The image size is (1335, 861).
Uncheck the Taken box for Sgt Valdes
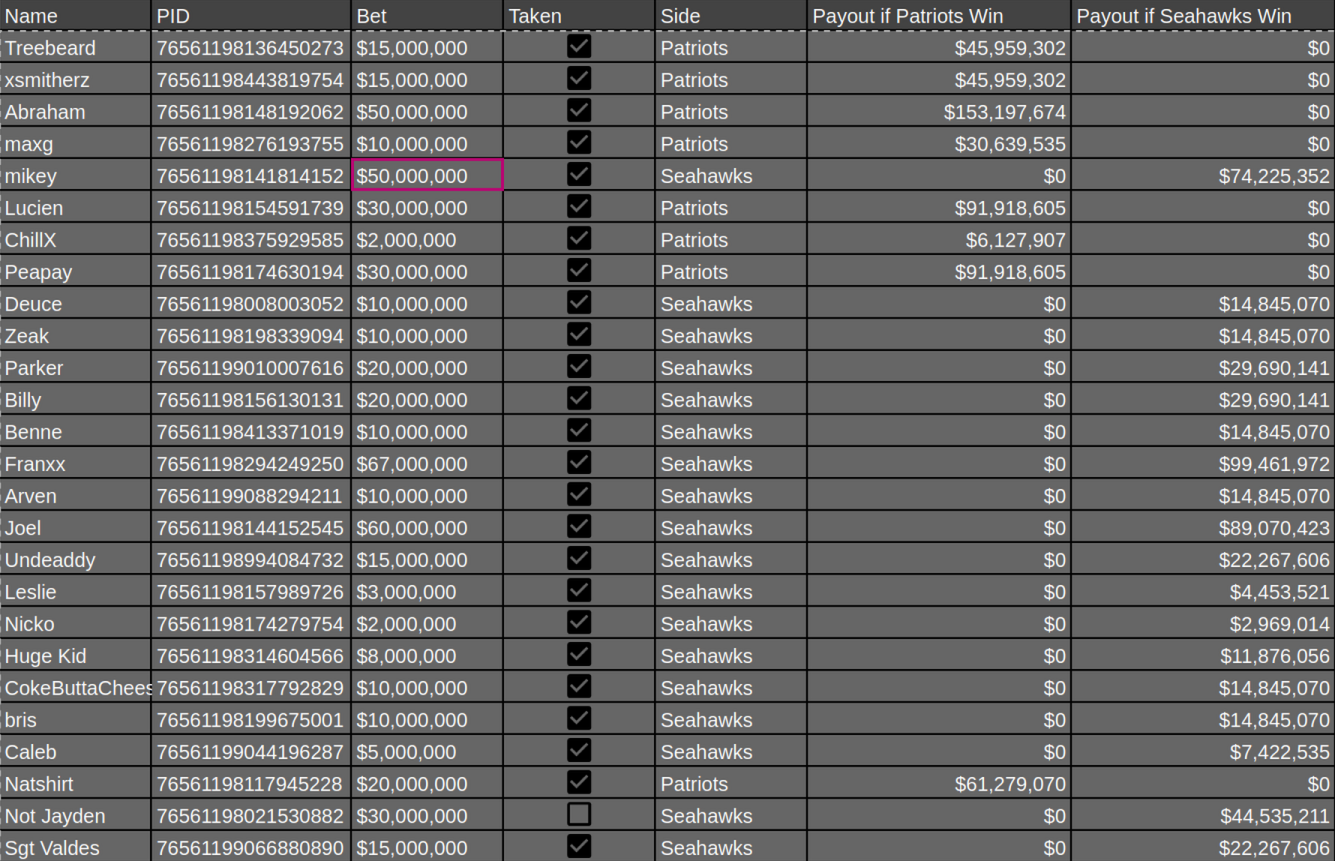pyautogui.click(x=578, y=847)
